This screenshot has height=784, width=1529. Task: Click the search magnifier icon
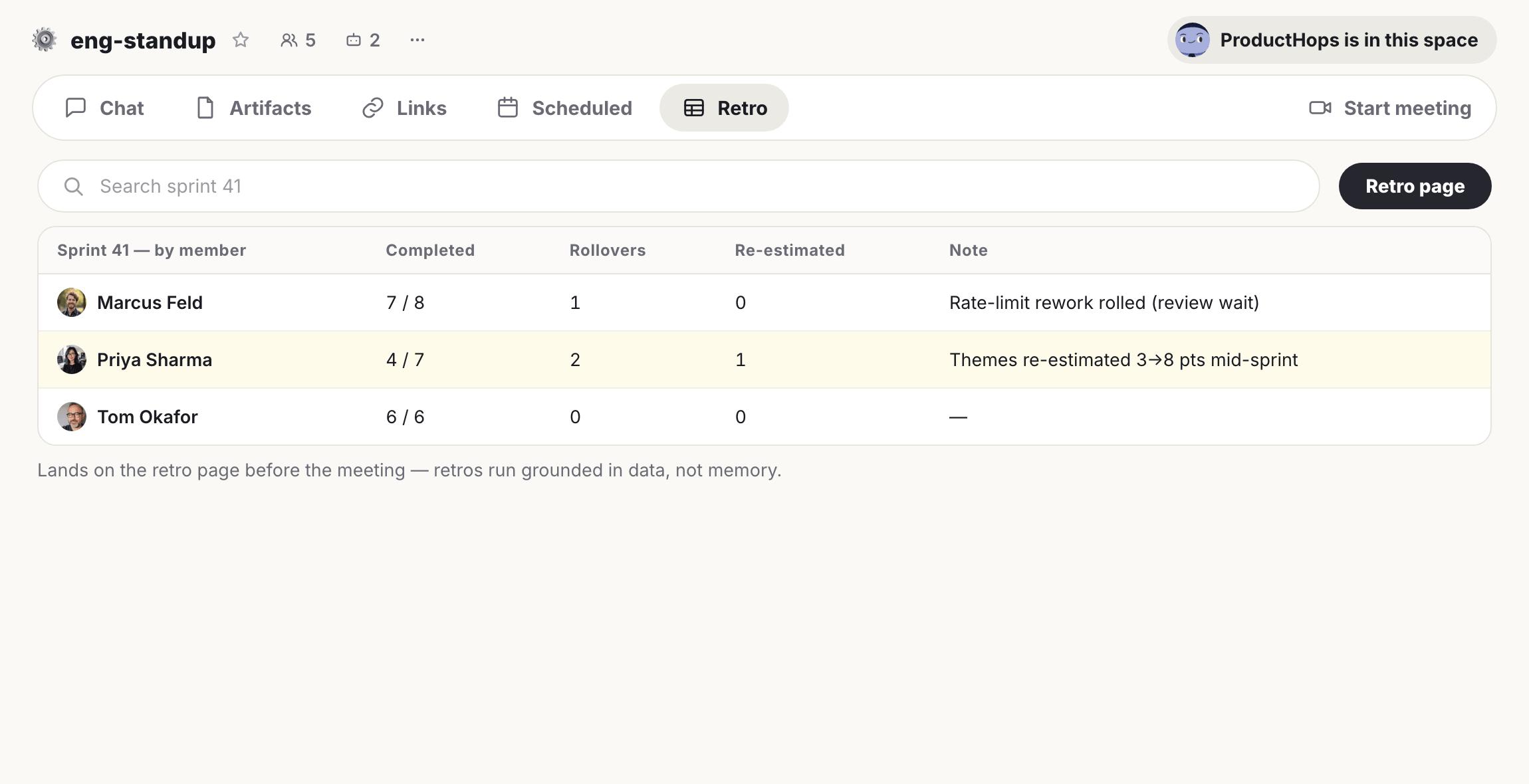point(74,187)
